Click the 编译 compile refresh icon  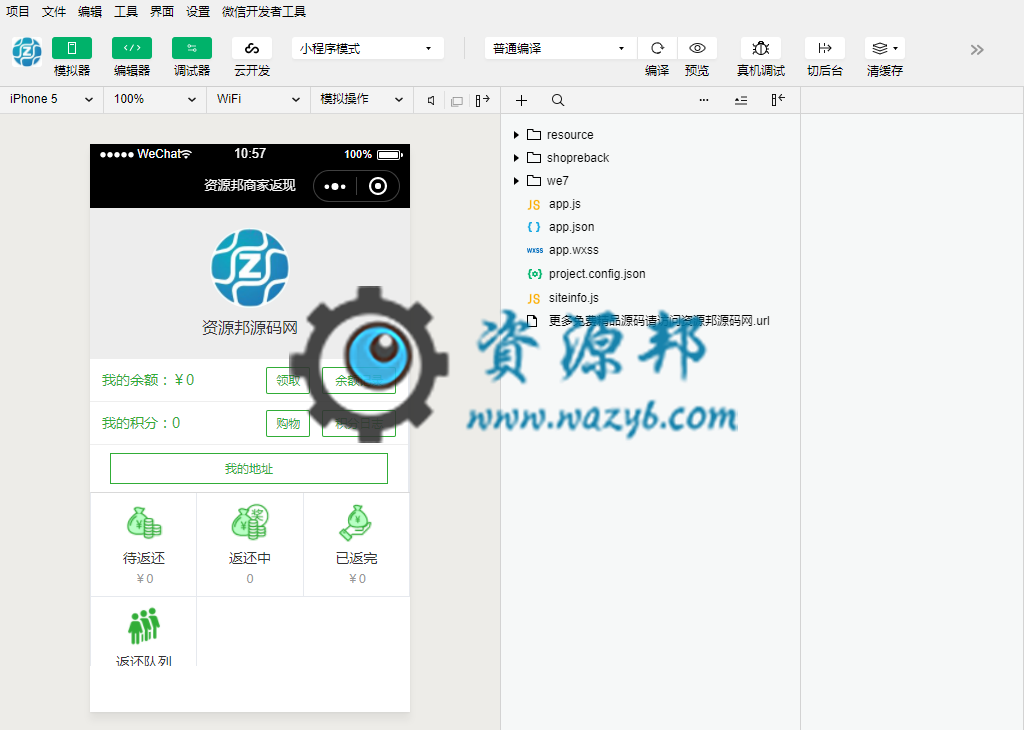click(x=657, y=48)
